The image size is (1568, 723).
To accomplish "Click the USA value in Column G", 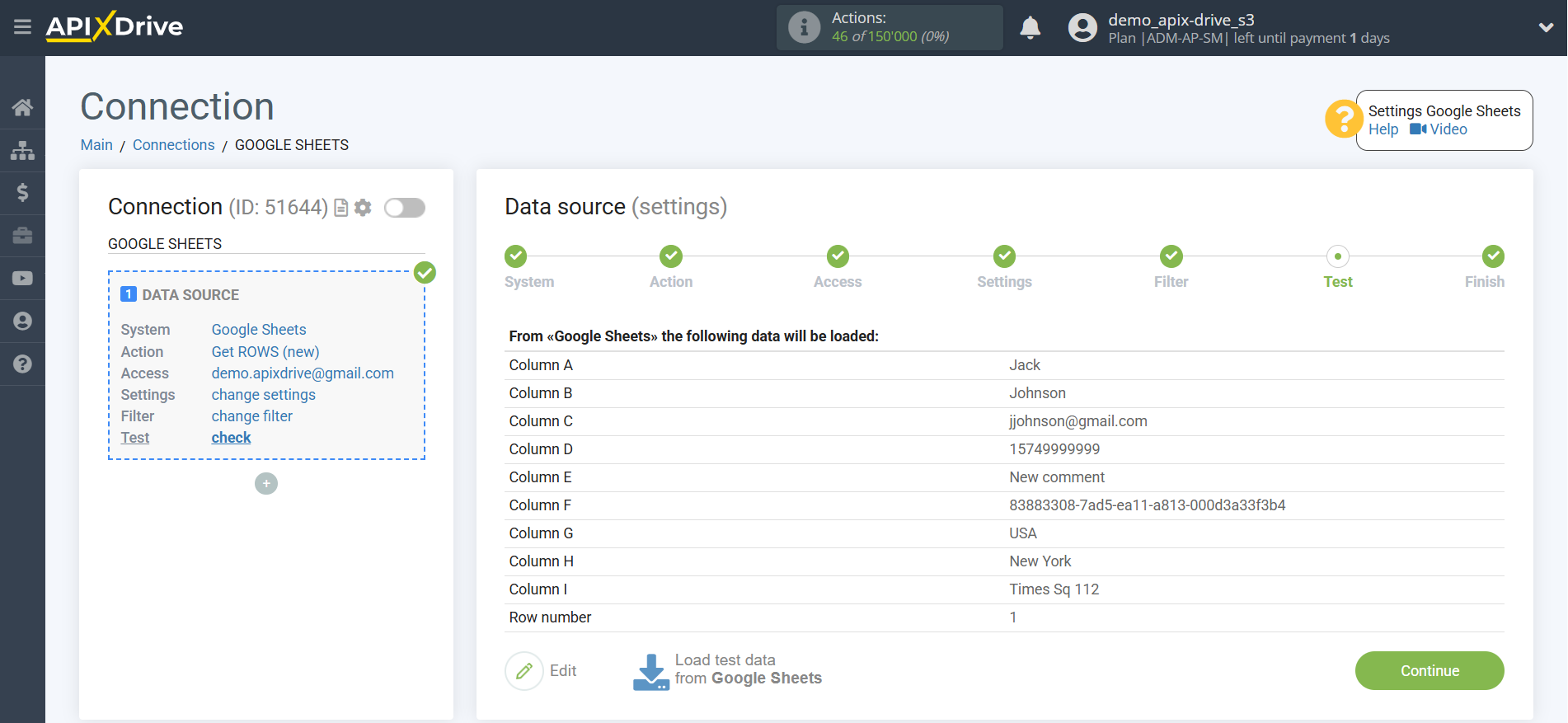I will point(1023,533).
